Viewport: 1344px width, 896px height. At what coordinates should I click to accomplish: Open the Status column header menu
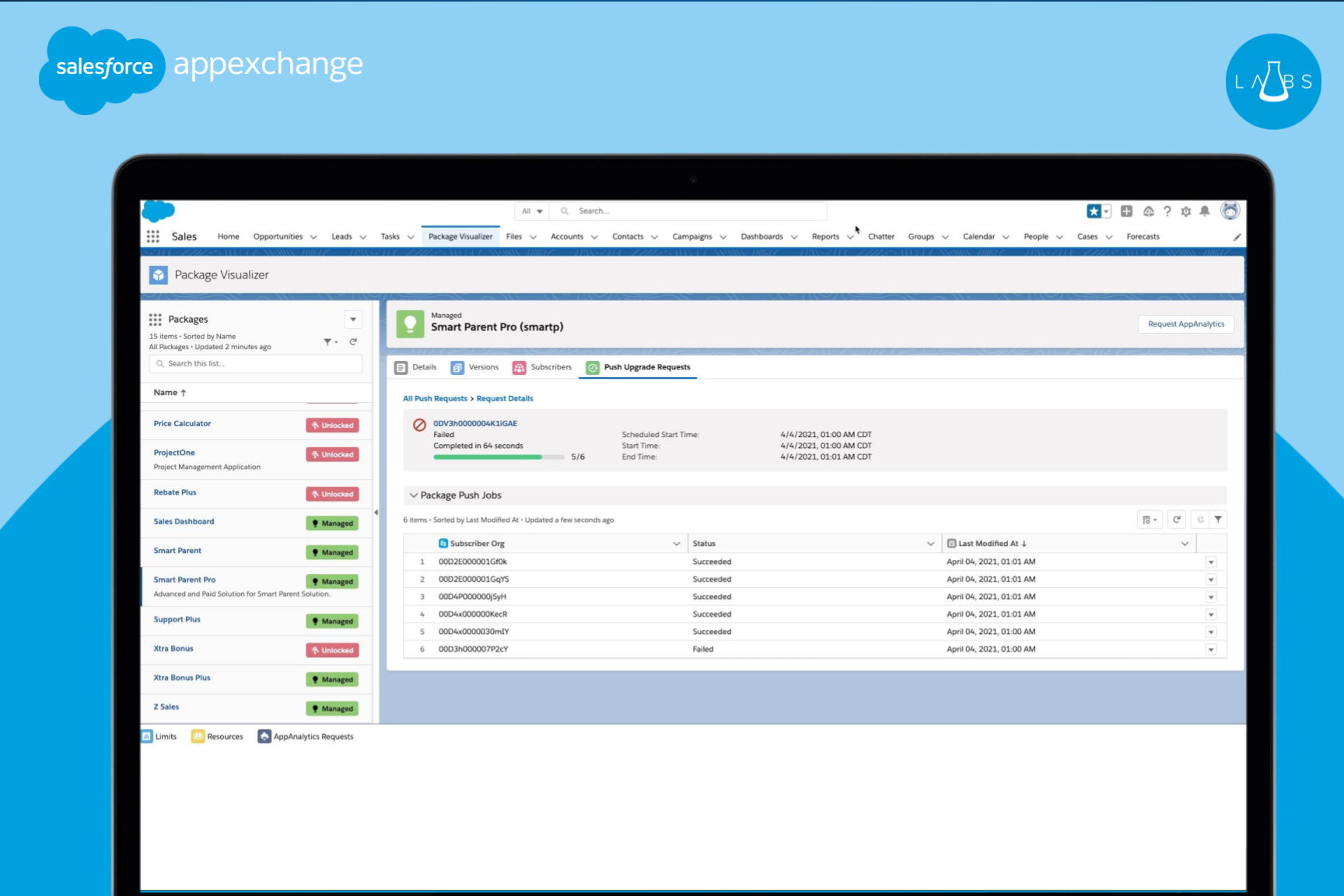pos(930,544)
